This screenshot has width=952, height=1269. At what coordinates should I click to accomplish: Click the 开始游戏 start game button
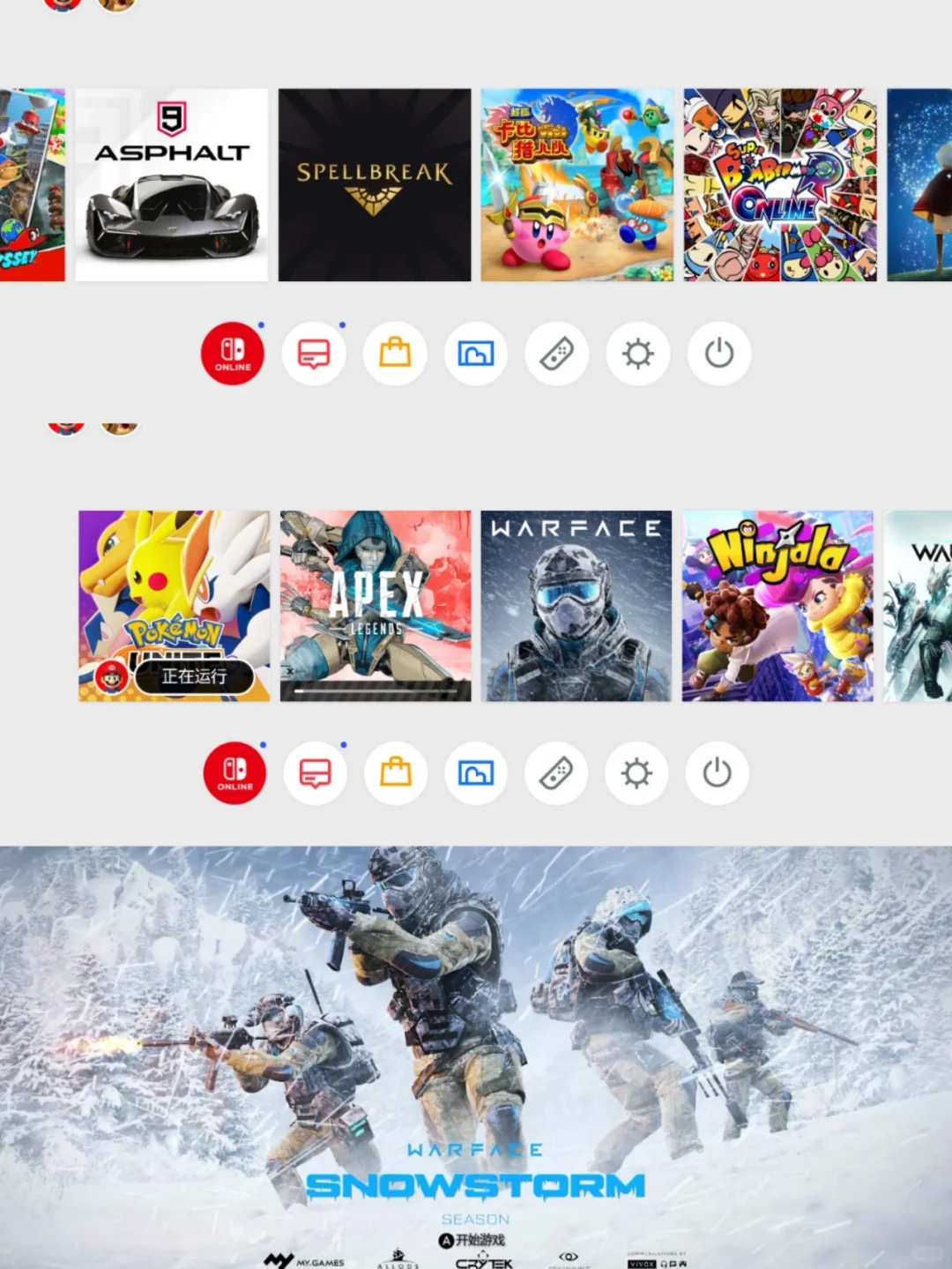point(472,1240)
